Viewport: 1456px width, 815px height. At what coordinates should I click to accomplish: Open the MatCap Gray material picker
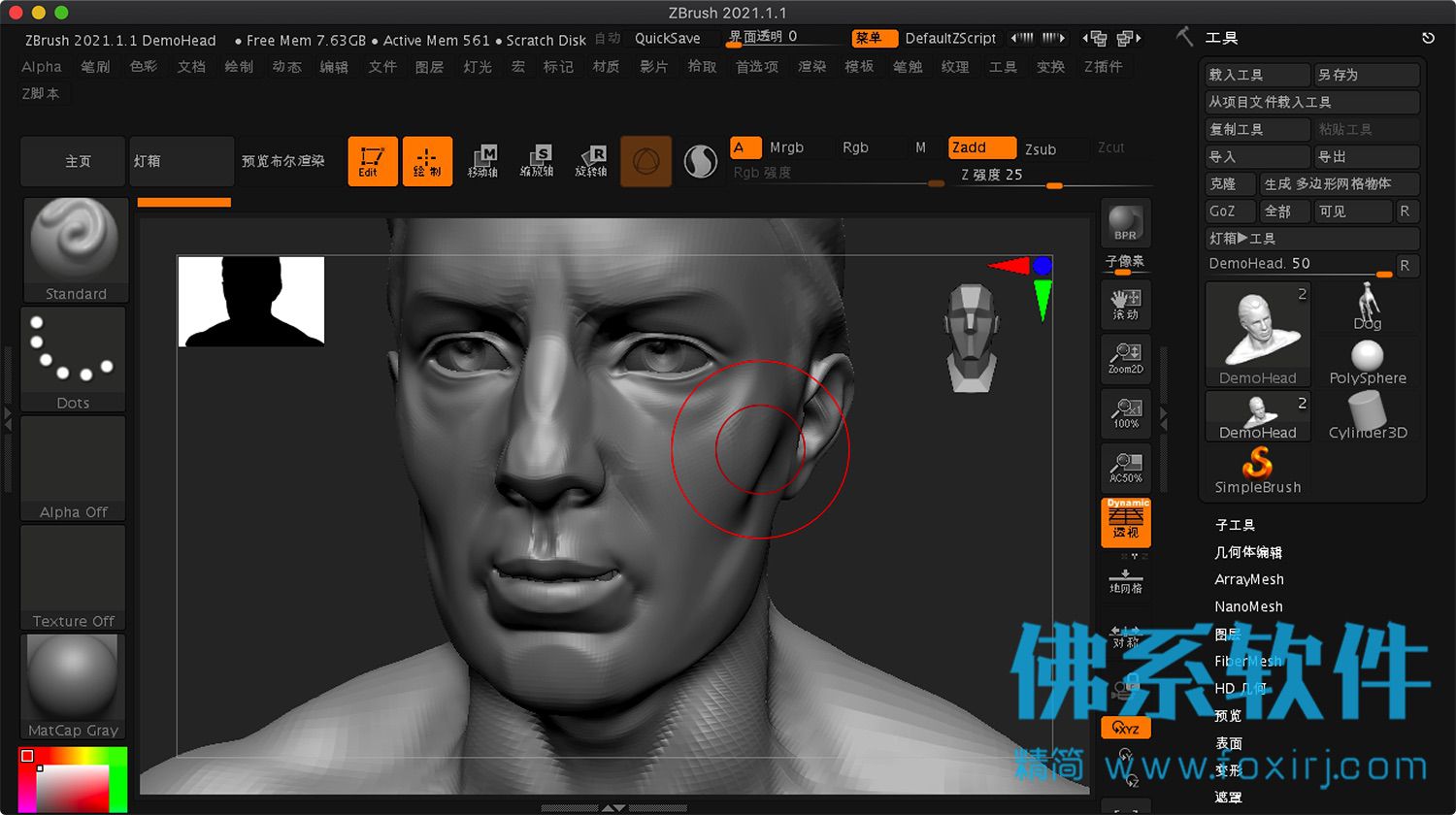(x=74, y=687)
